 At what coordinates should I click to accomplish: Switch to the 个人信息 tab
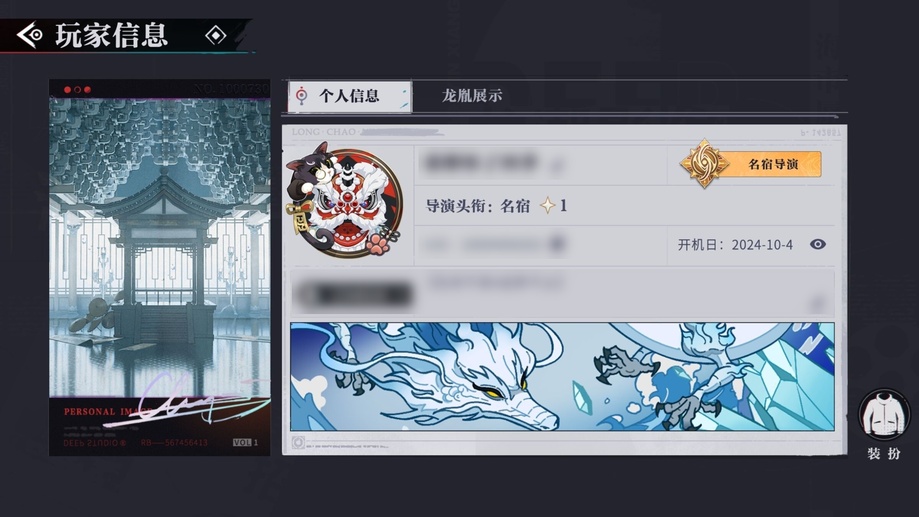coord(350,96)
